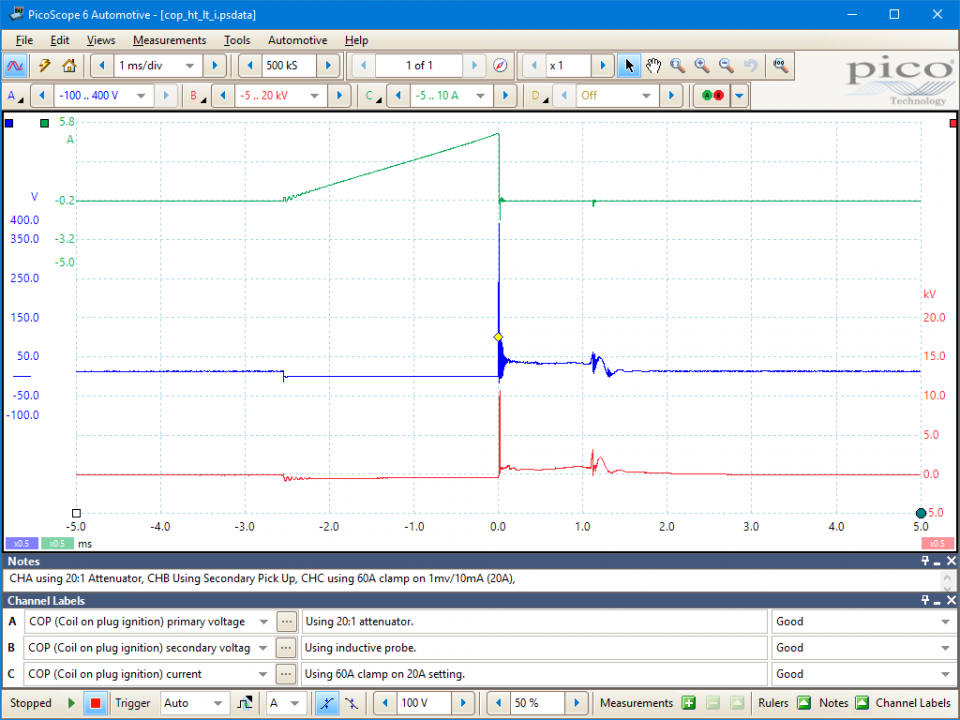Open Channel B options button
The height and width of the screenshot is (720, 960).
[197, 96]
